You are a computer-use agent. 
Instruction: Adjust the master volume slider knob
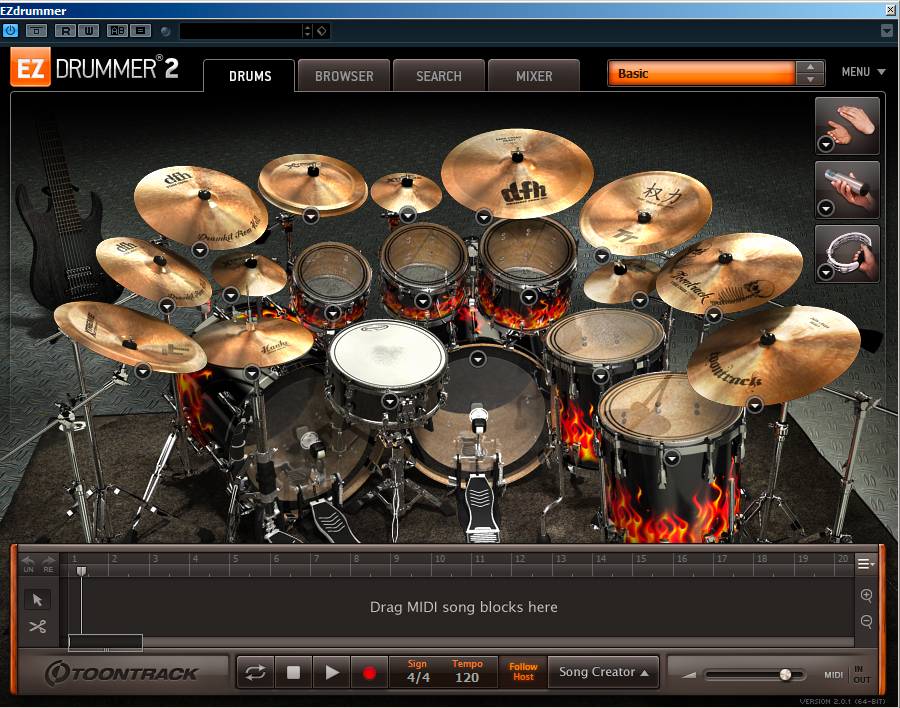pyautogui.click(x=785, y=675)
